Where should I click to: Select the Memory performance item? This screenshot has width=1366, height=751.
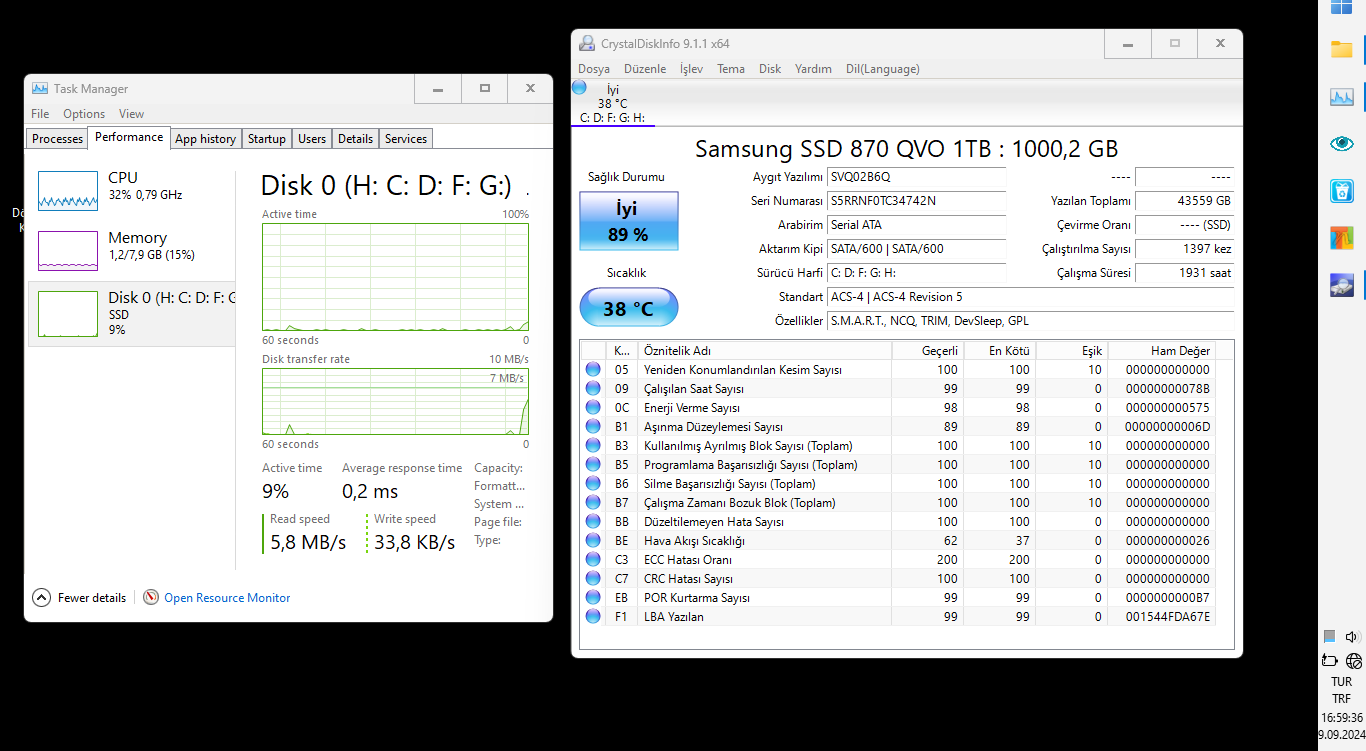click(131, 250)
